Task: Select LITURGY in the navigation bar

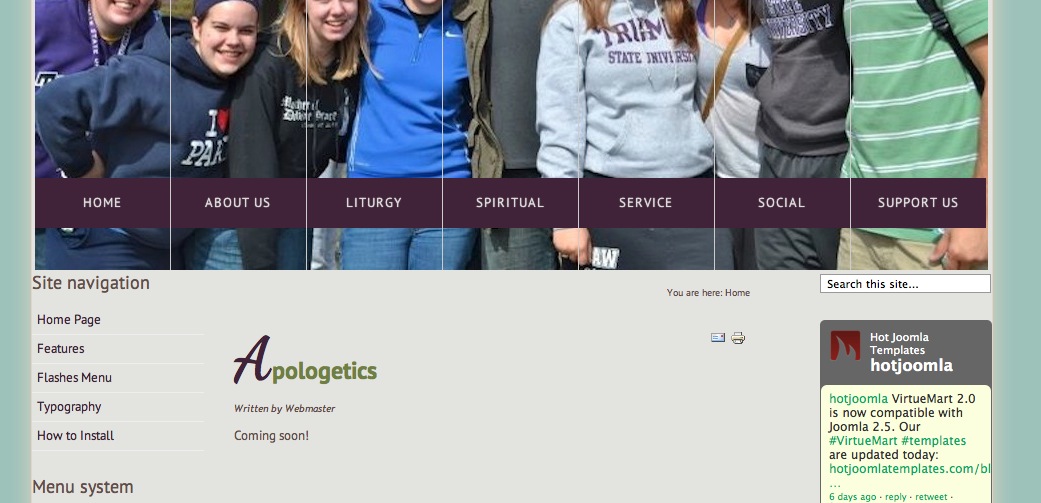Action: pos(374,203)
